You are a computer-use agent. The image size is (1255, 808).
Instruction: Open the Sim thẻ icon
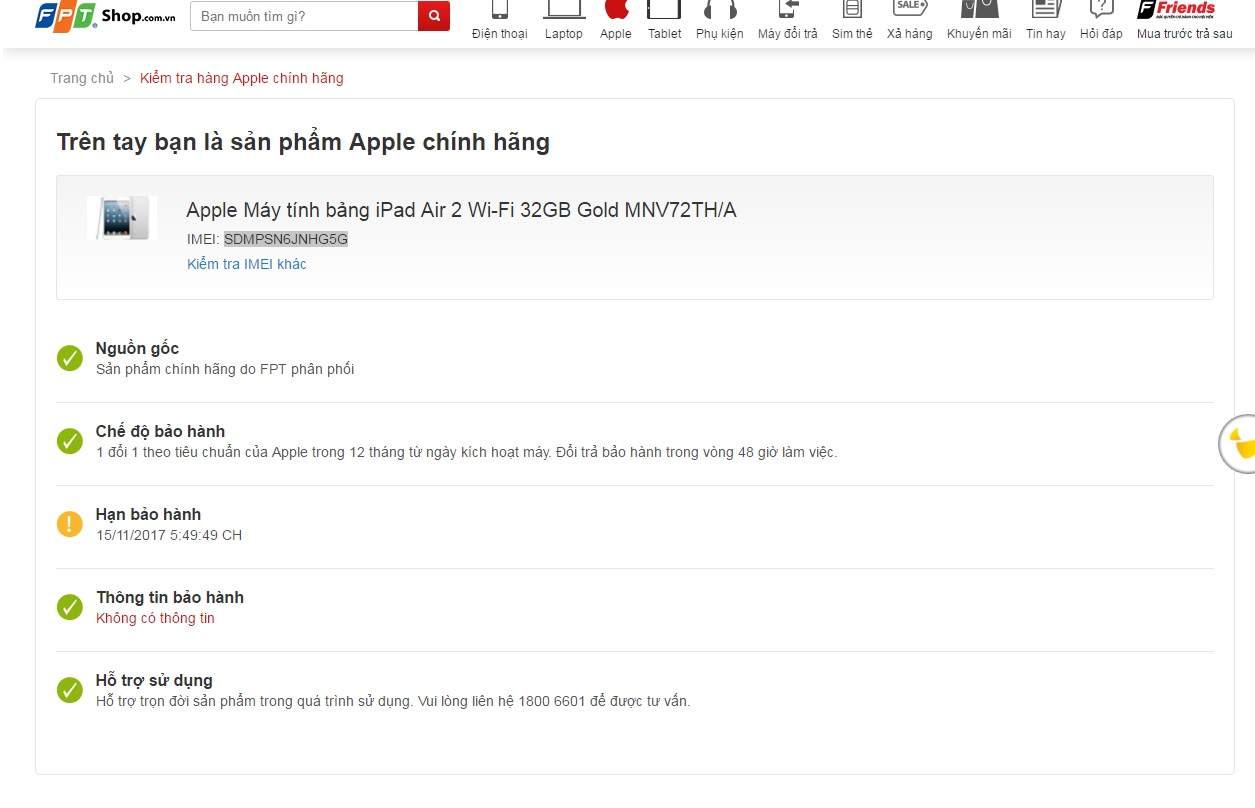[852, 9]
